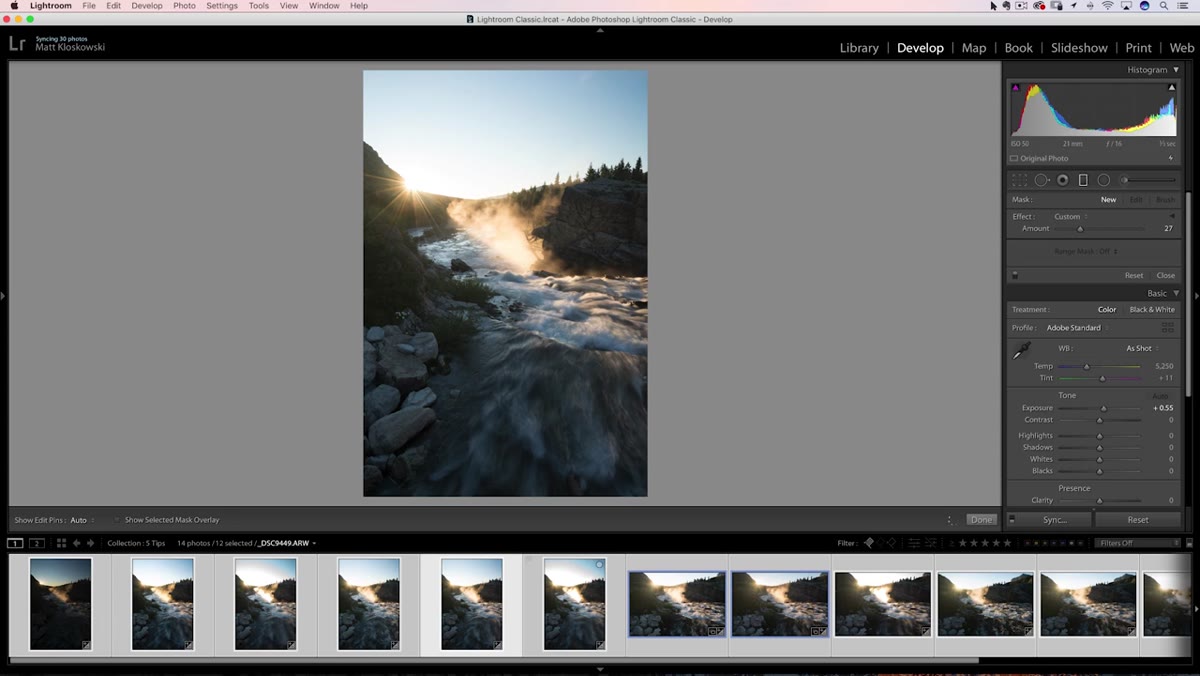Click the Temp slider handle
The height and width of the screenshot is (676, 1200).
pos(1087,366)
